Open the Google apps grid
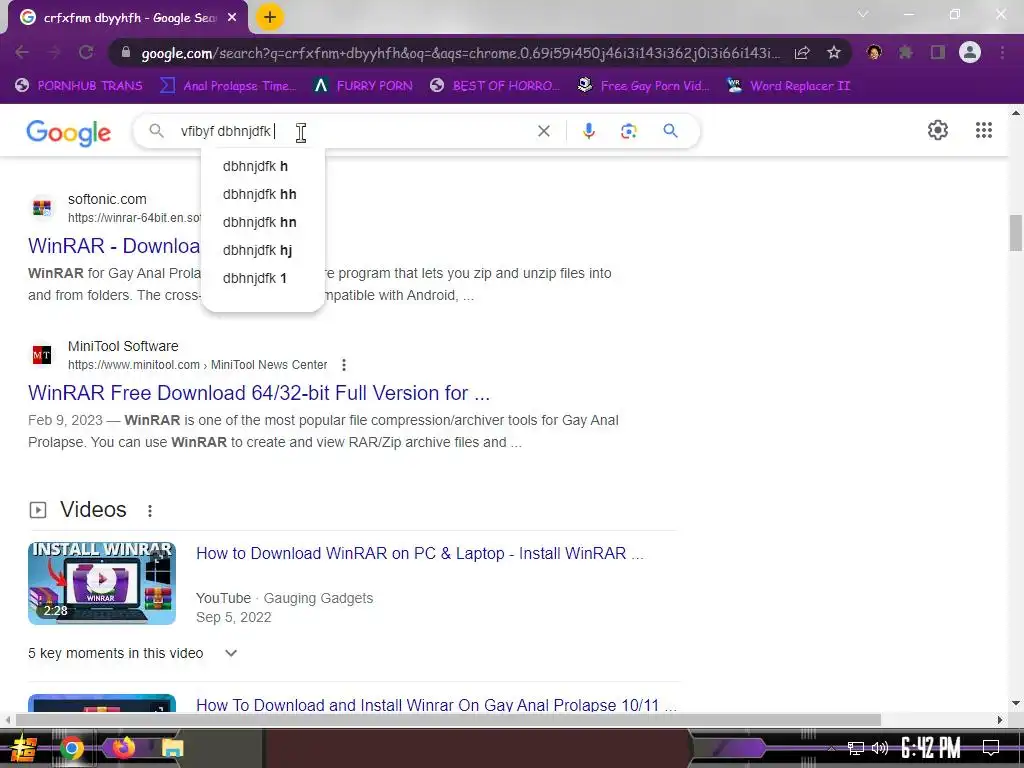This screenshot has width=1024, height=768. 984,130
